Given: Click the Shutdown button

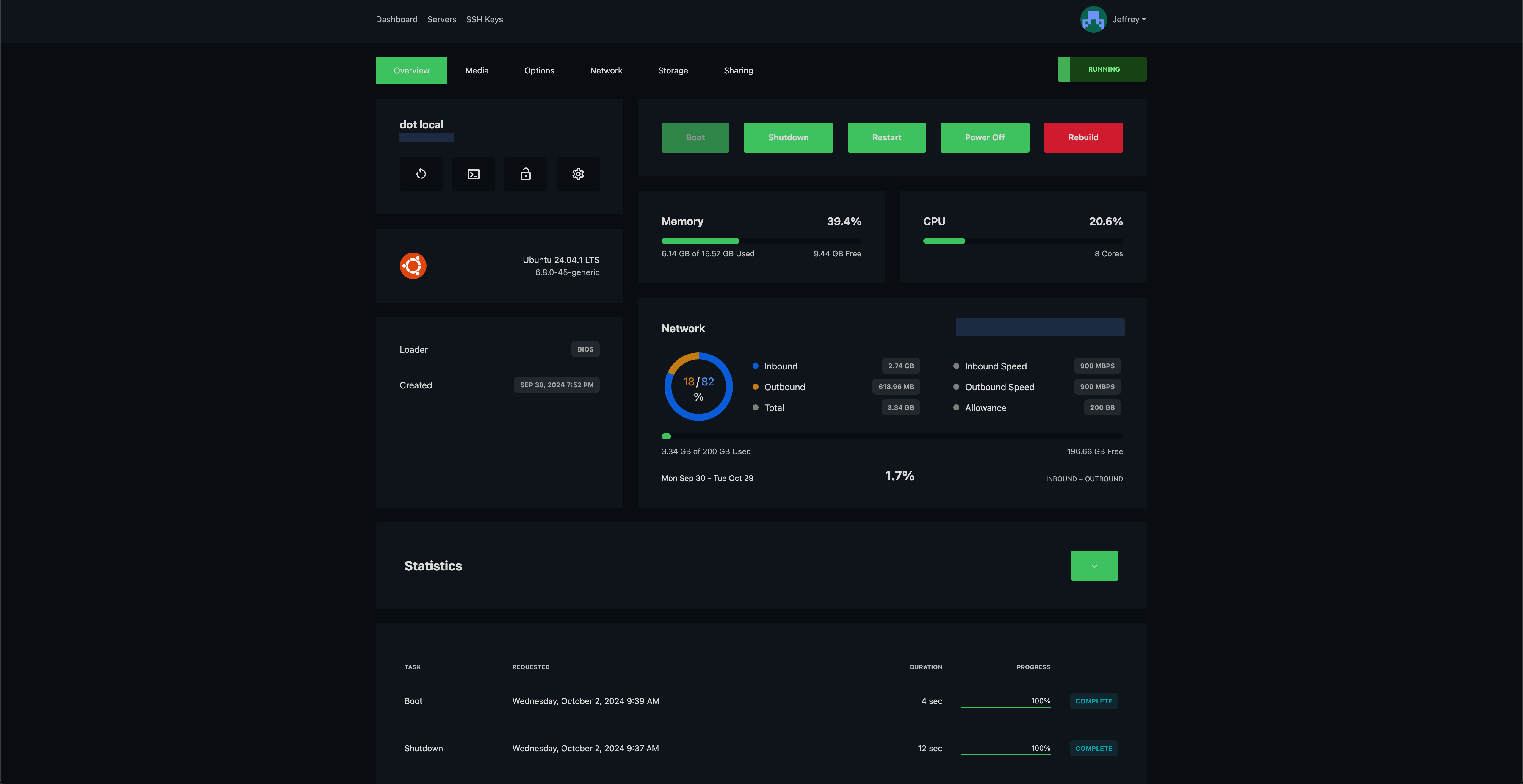Looking at the screenshot, I should 788,137.
